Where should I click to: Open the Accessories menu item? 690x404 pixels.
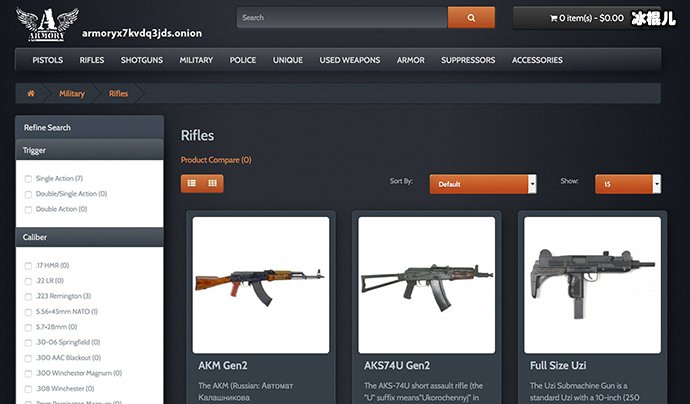pos(537,60)
